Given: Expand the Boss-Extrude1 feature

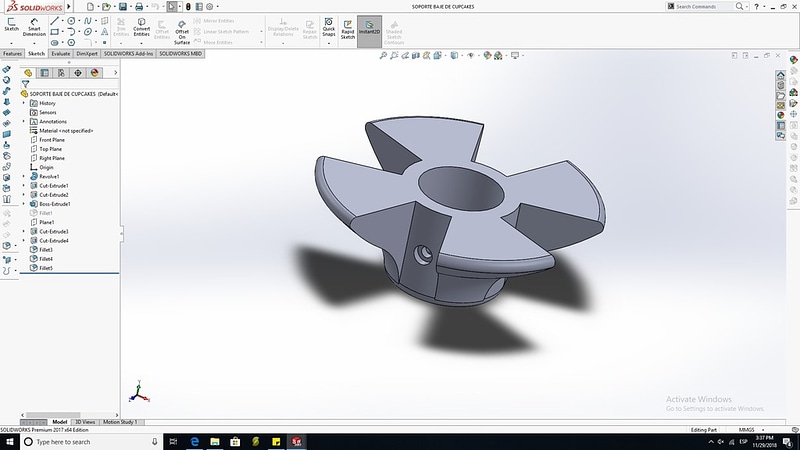Looking at the screenshot, I should [23, 204].
